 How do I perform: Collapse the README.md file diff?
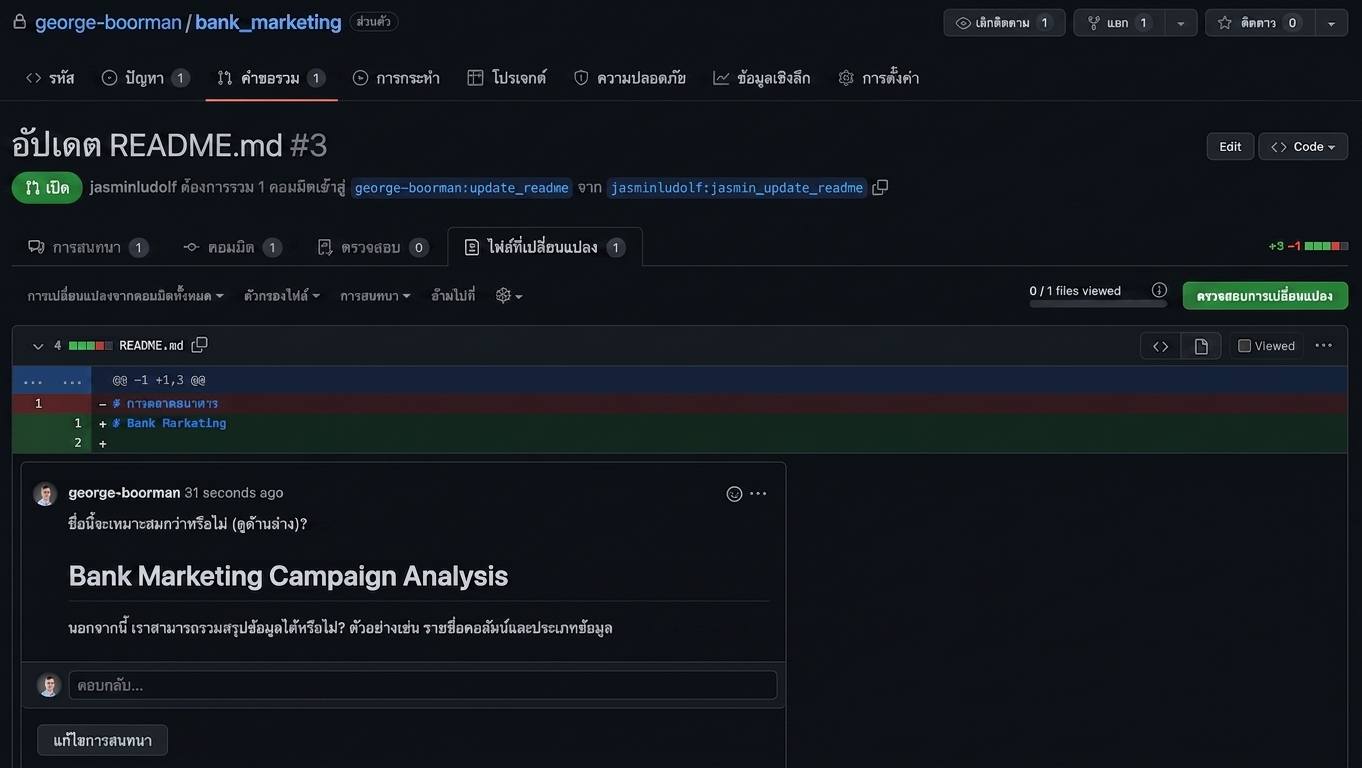(x=38, y=346)
